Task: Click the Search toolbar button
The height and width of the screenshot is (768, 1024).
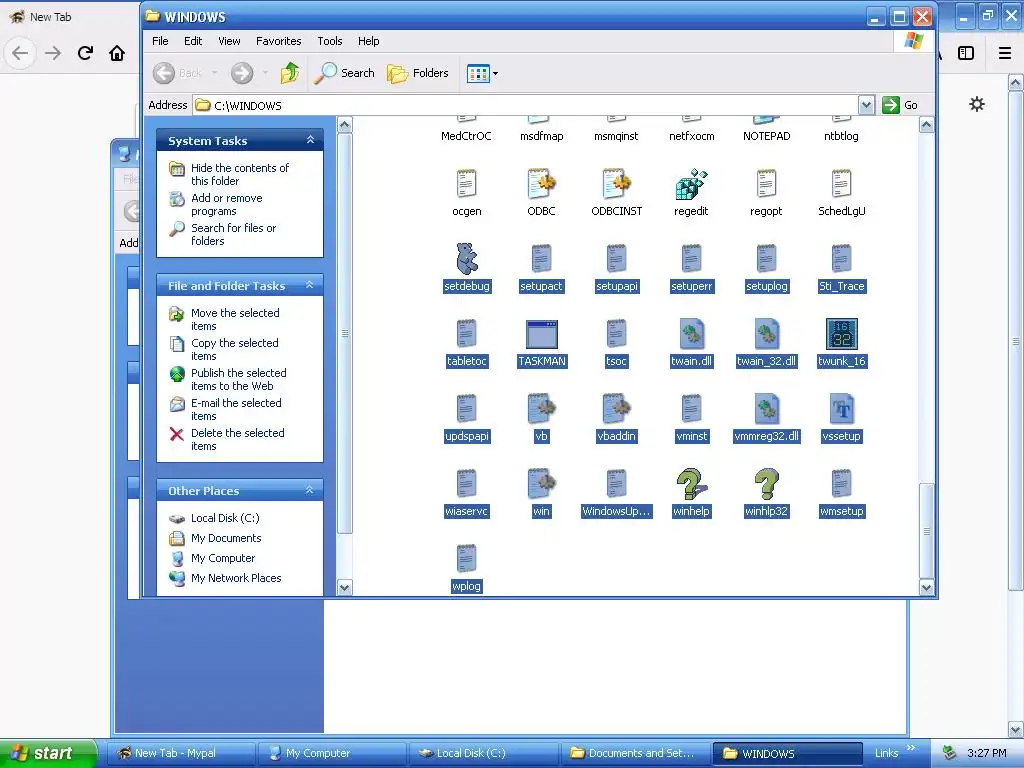Action: click(x=344, y=73)
